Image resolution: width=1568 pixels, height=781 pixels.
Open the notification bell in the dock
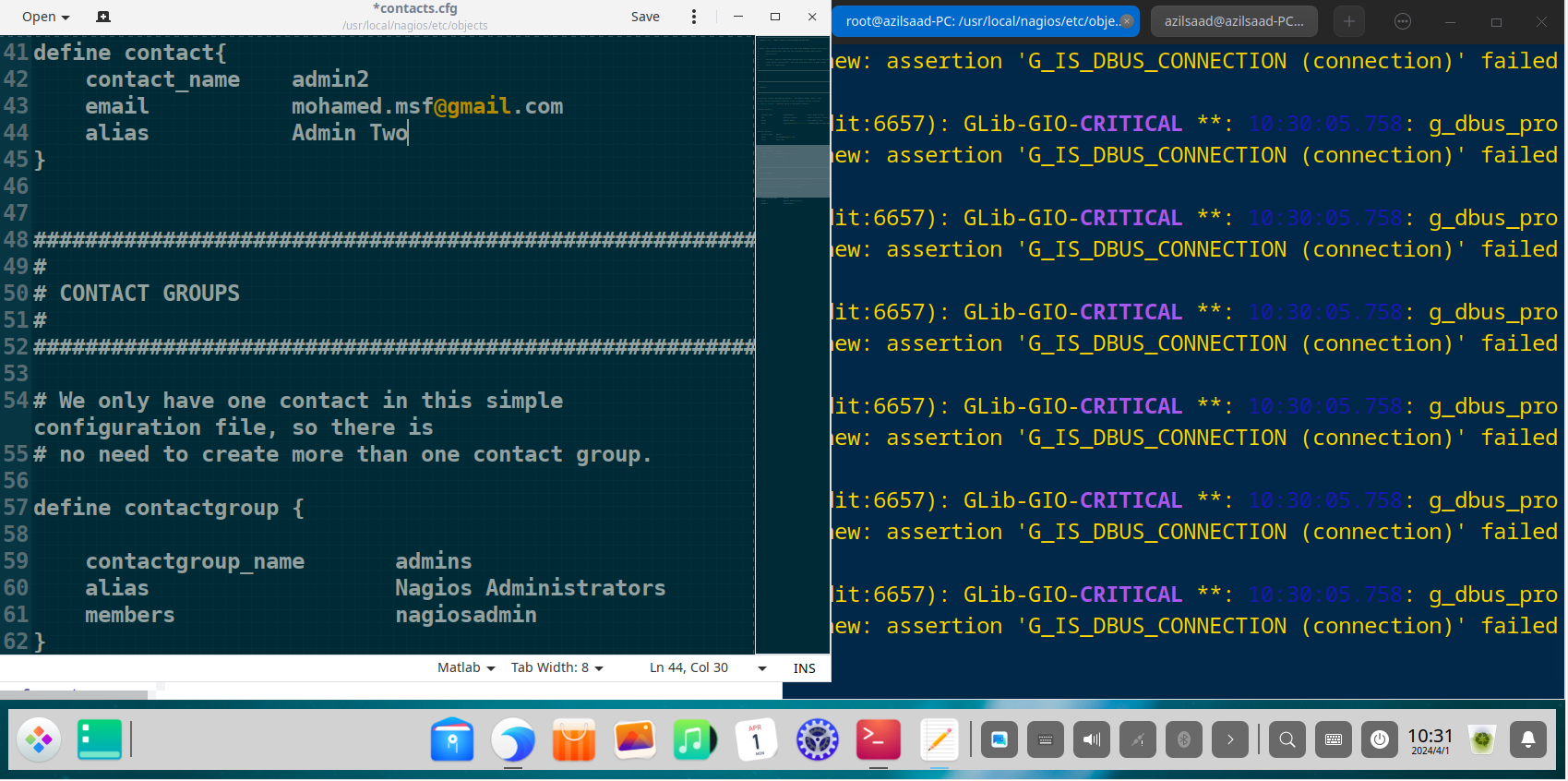[x=1527, y=739]
